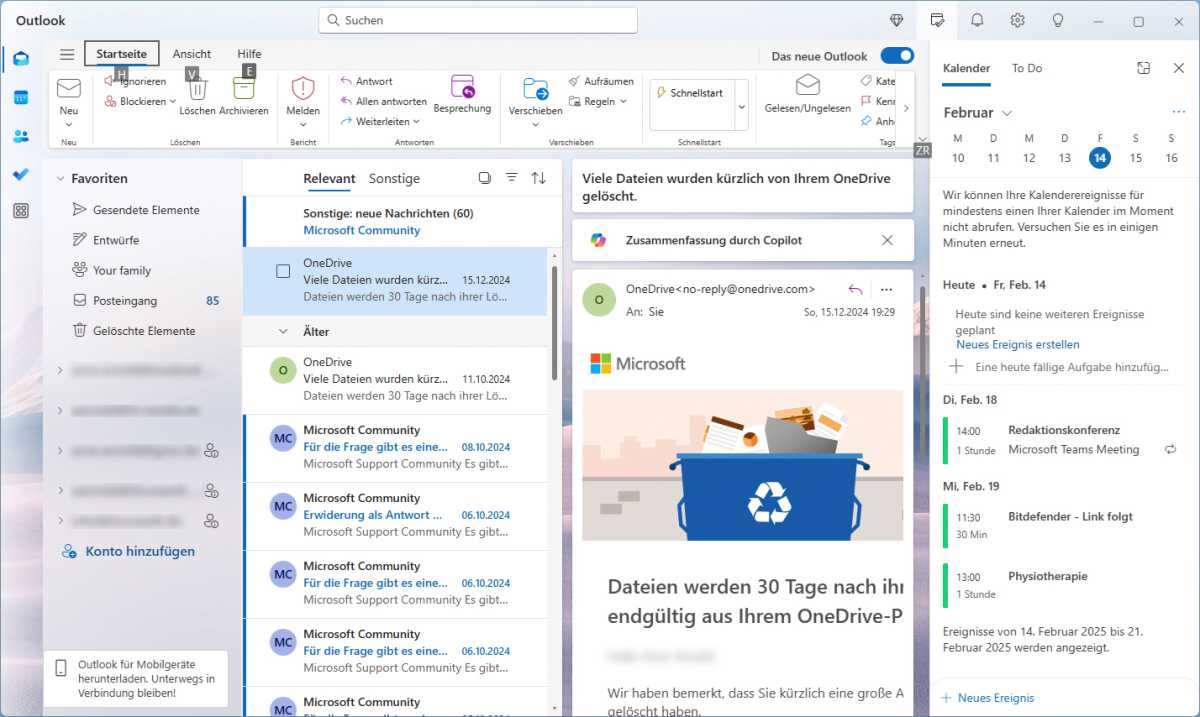Viewport: 1200px width, 717px height.
Task: Toggle My Day panel icon in title bar
Action: [937, 20]
